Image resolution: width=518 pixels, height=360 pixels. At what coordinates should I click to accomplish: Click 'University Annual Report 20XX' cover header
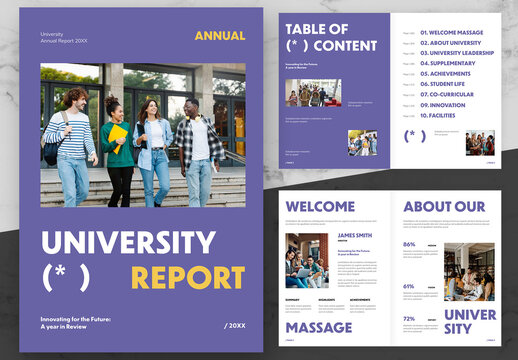pos(64,37)
